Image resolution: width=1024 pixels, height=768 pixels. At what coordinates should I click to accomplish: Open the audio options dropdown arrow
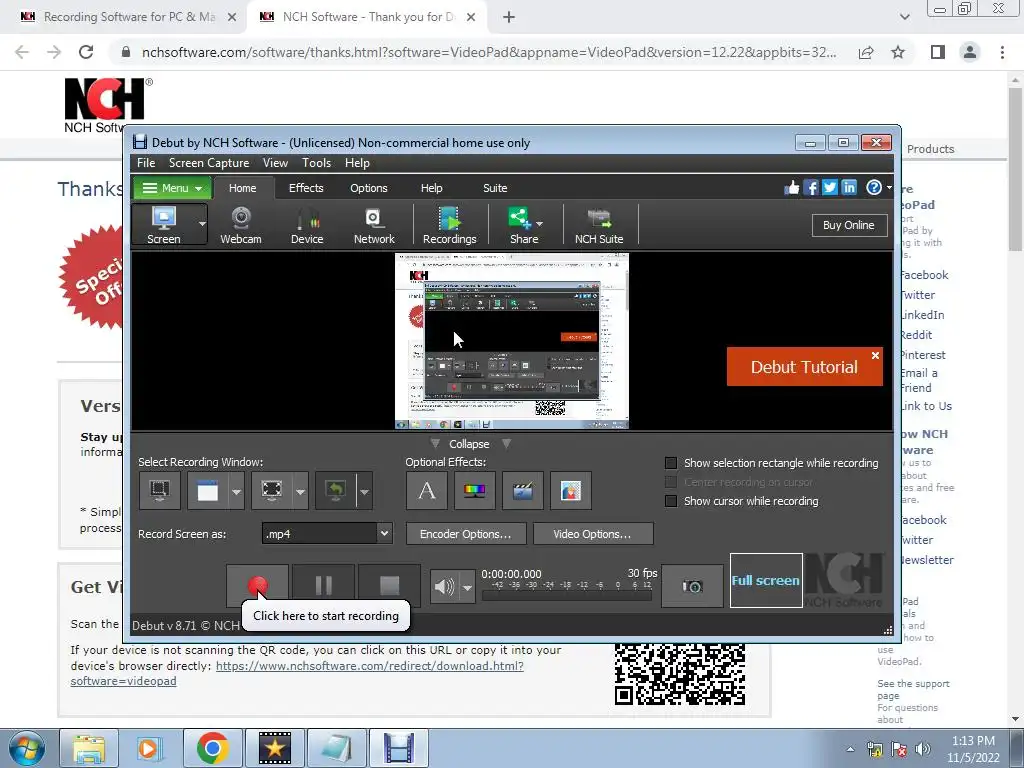[468, 587]
